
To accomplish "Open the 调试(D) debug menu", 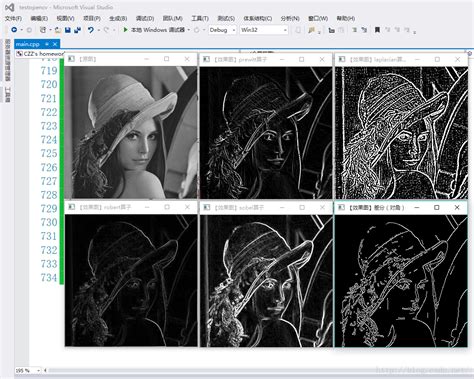I will click(145, 18).
